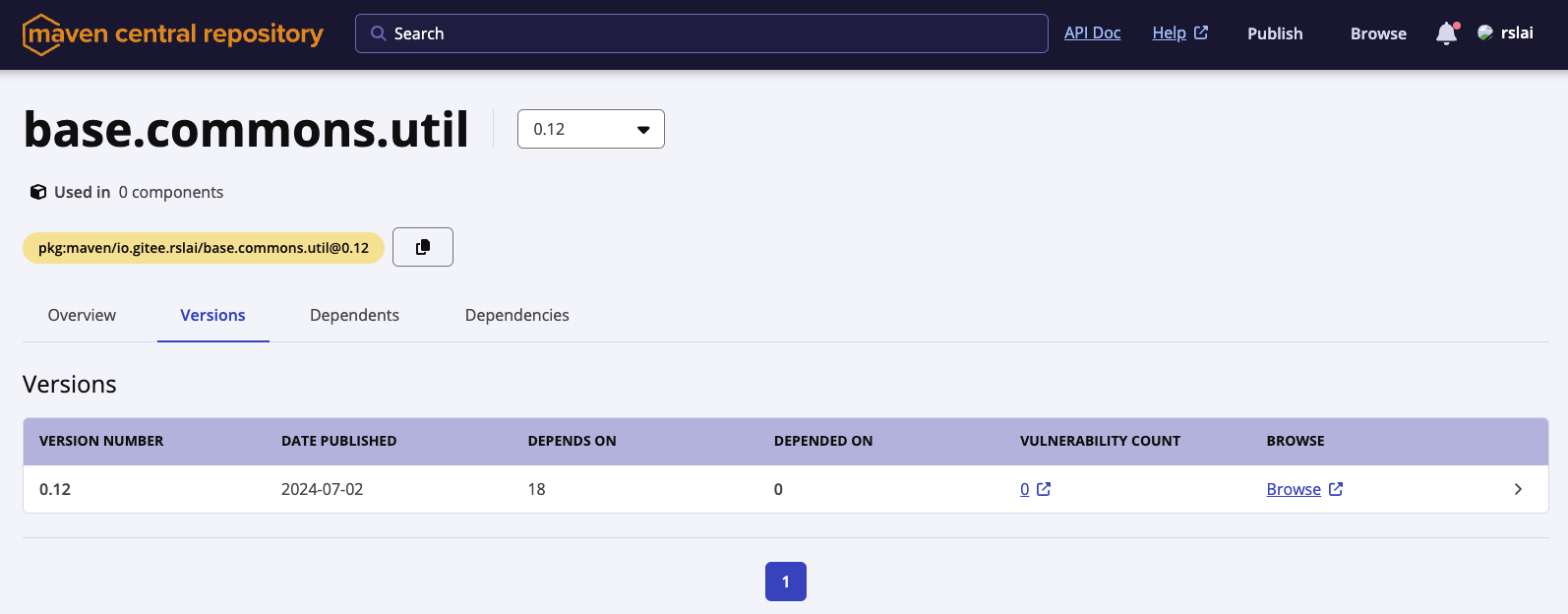The width and height of the screenshot is (1568, 614).
Task: Open Browse in the top navigation
Action: tap(1378, 33)
